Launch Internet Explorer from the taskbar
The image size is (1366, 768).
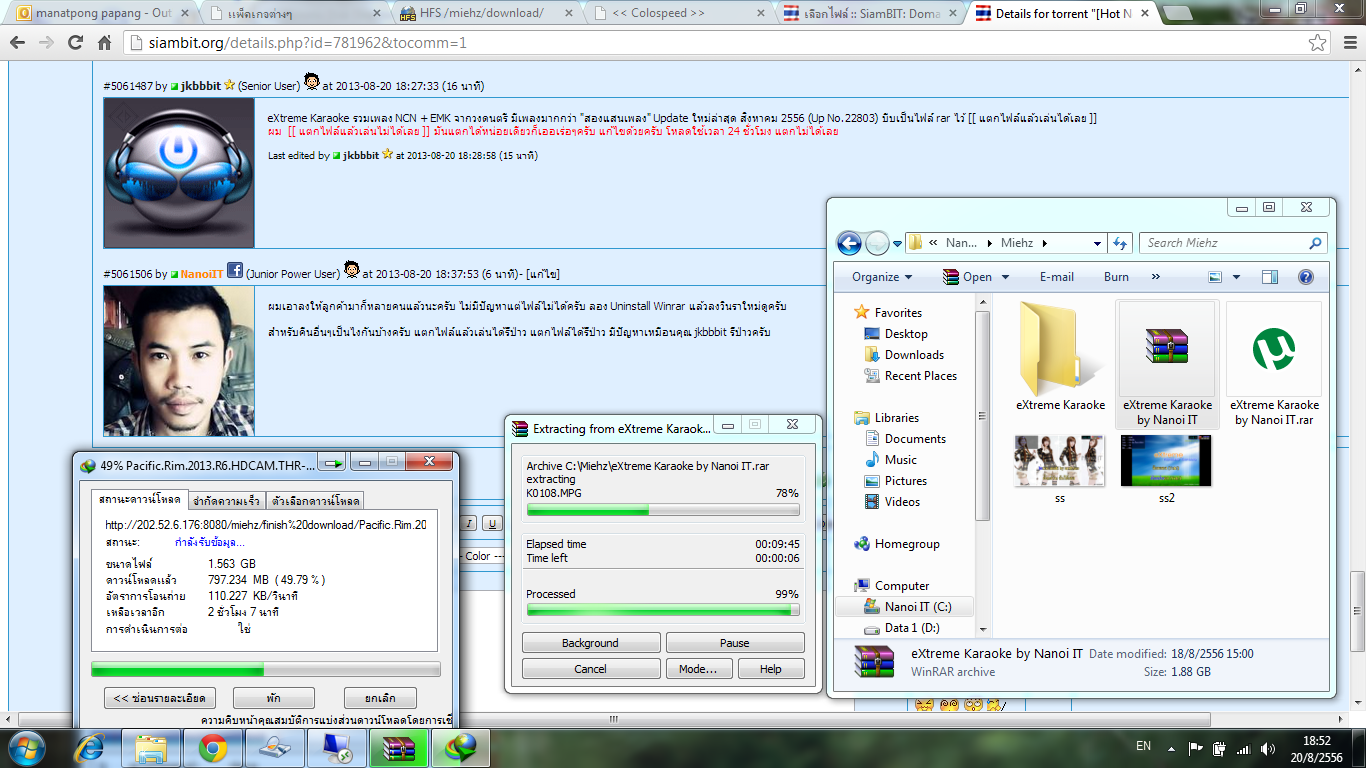[x=90, y=747]
